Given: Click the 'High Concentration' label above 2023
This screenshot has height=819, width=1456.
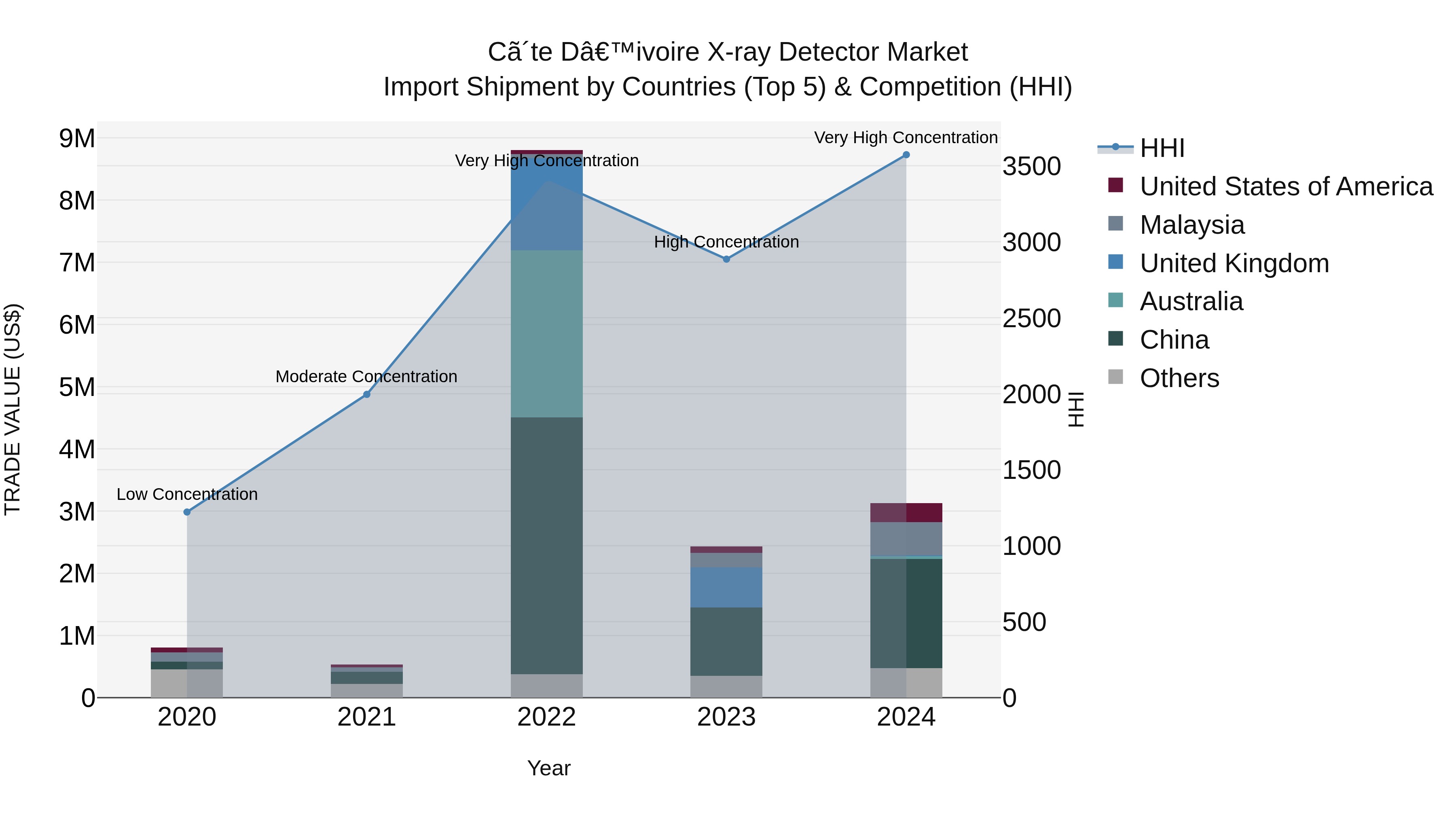Looking at the screenshot, I should [727, 242].
